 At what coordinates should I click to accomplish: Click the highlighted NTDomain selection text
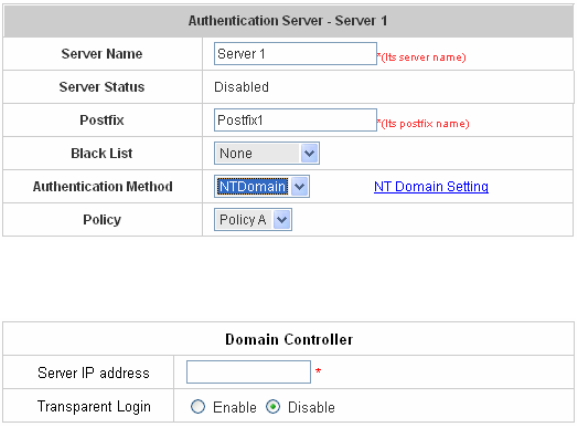point(252,187)
